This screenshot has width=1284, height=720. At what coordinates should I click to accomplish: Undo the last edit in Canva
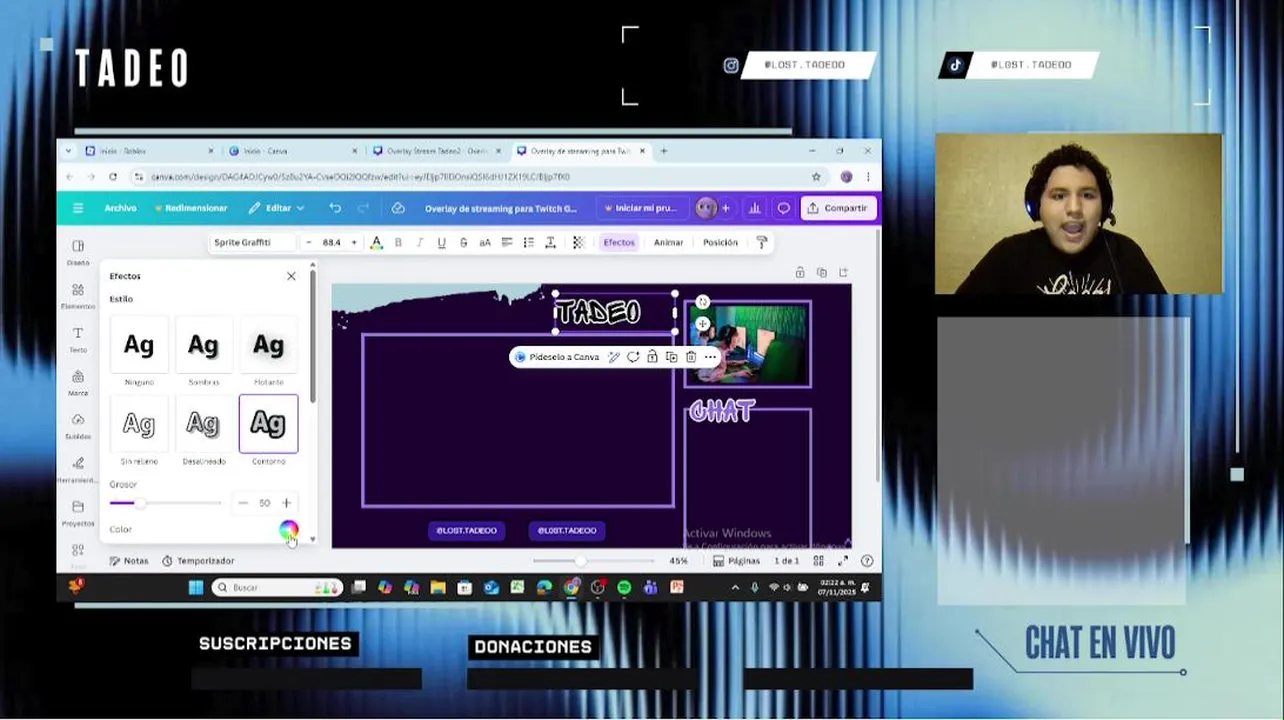(335, 208)
